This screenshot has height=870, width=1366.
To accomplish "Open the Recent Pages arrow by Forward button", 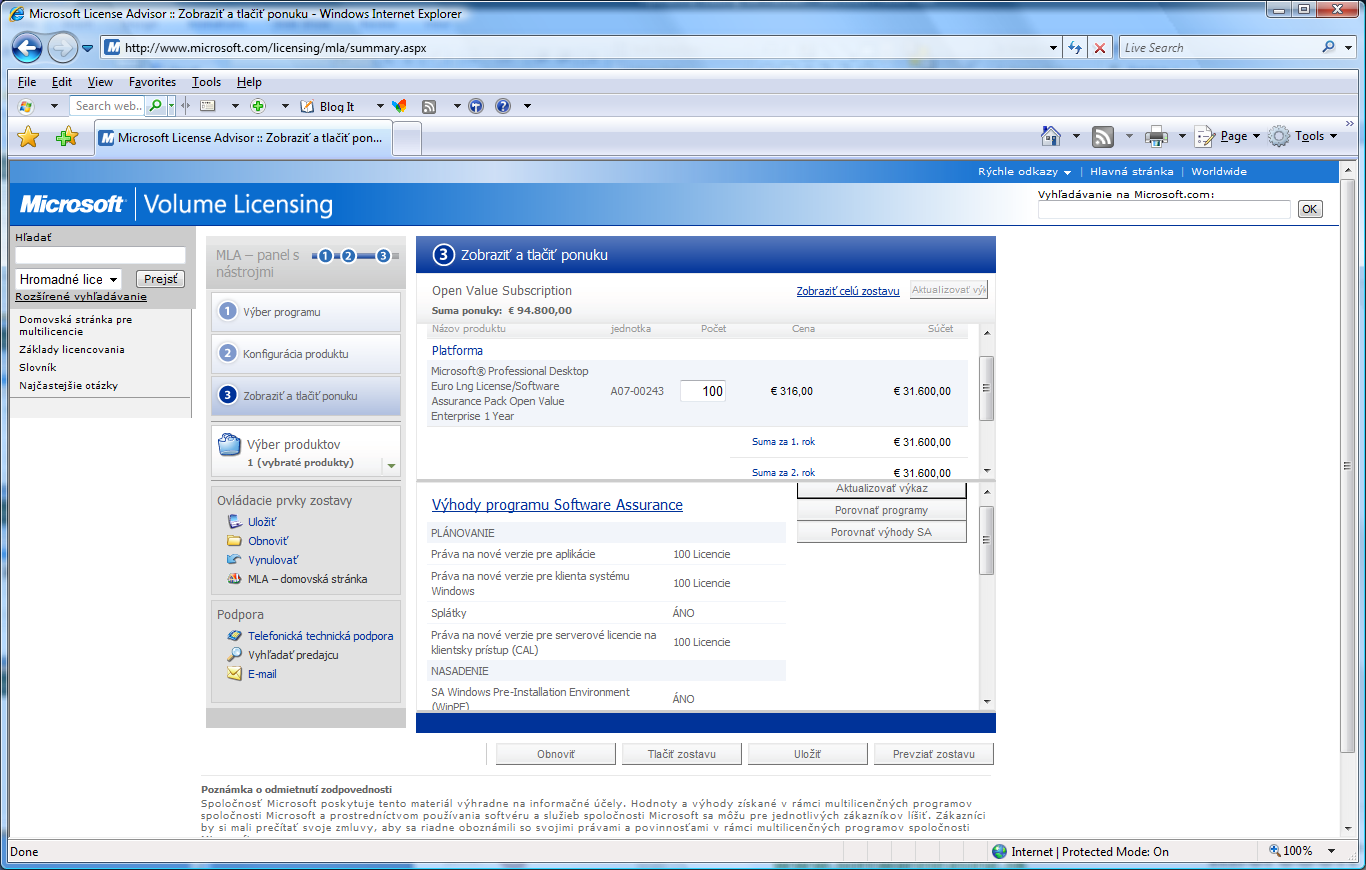I will tap(87, 48).
